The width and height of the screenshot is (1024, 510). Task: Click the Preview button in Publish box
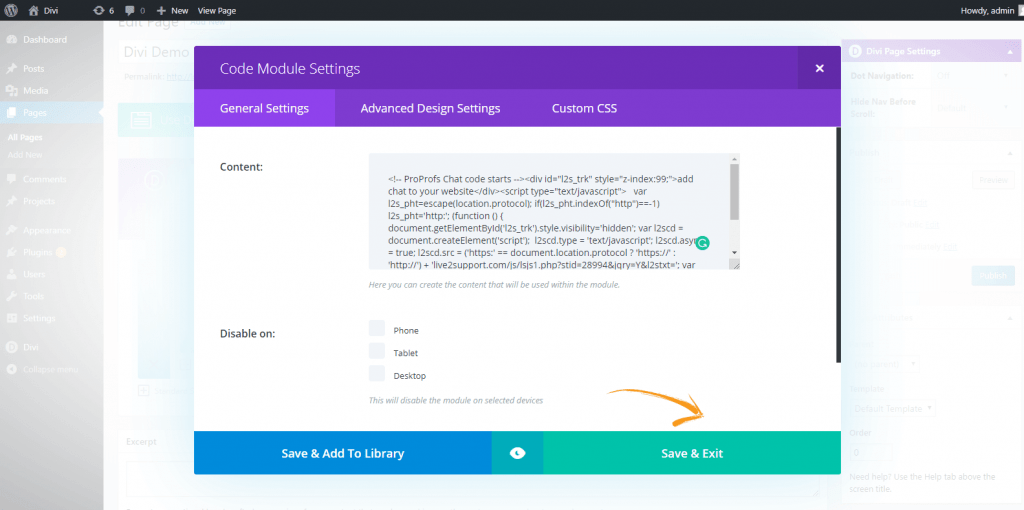993,182
